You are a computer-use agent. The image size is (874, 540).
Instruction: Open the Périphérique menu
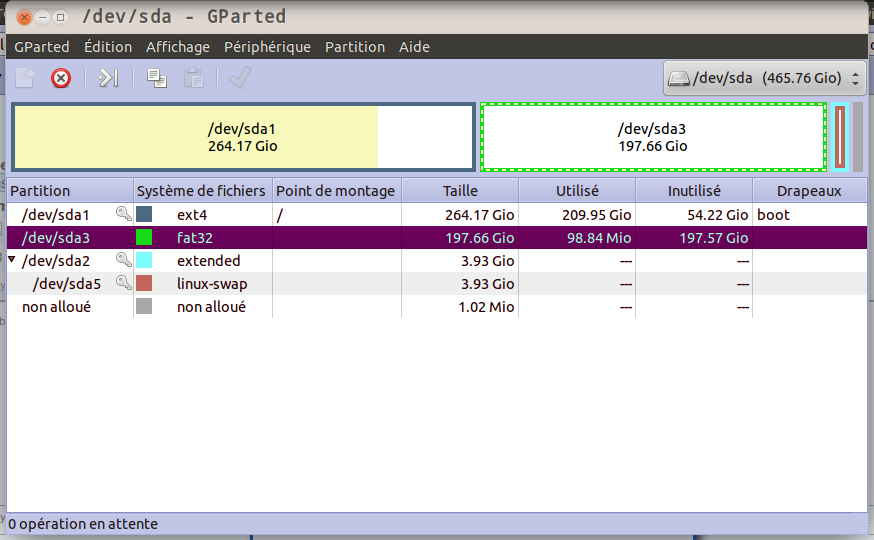268,47
